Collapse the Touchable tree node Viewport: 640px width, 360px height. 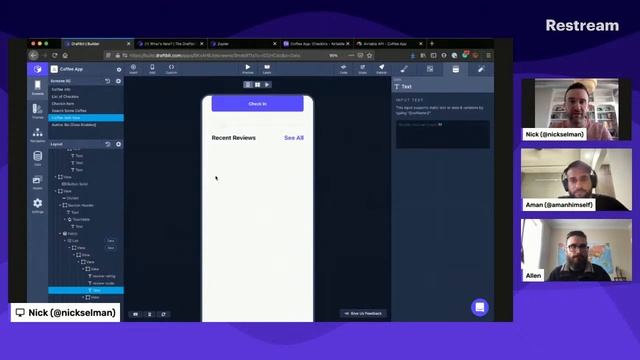[x=65, y=220]
